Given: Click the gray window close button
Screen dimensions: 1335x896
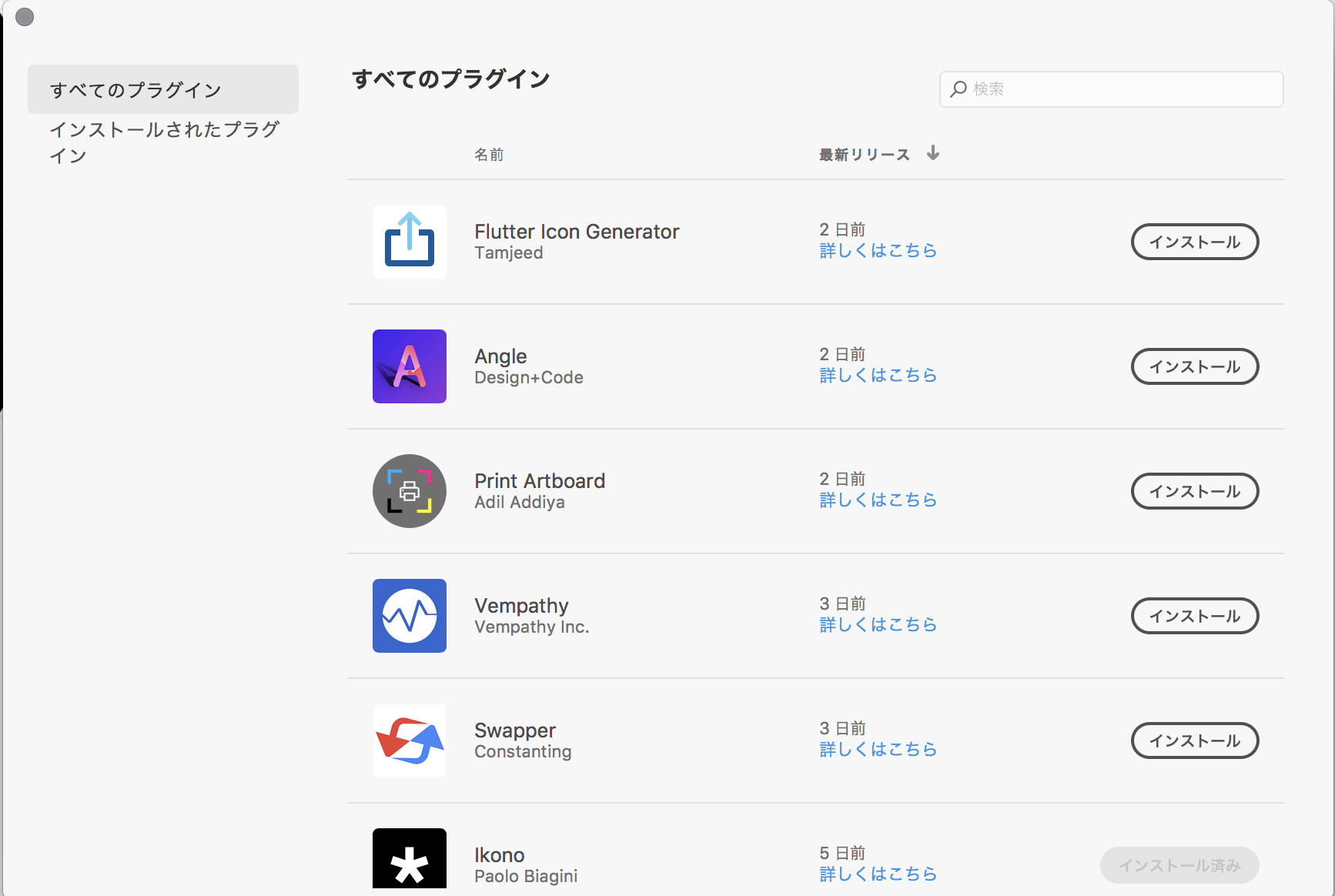Looking at the screenshot, I should (25, 17).
